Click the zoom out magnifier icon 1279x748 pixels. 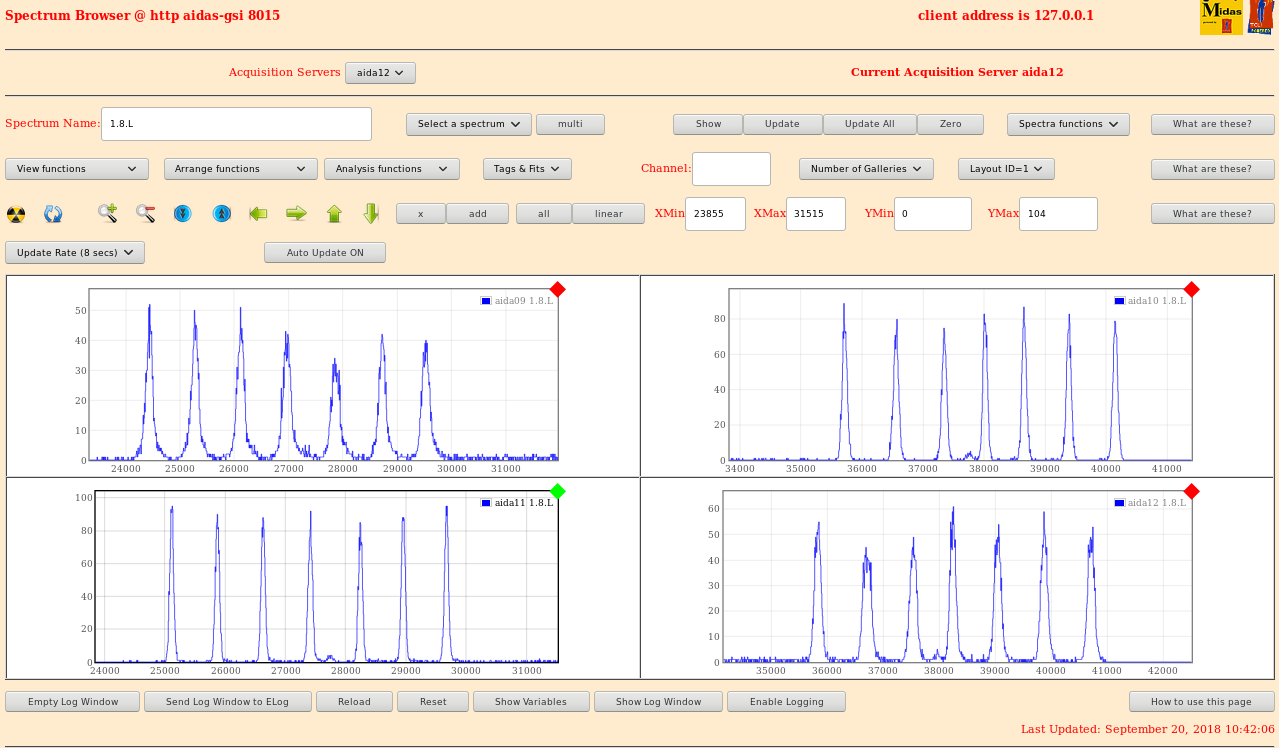tap(146, 213)
